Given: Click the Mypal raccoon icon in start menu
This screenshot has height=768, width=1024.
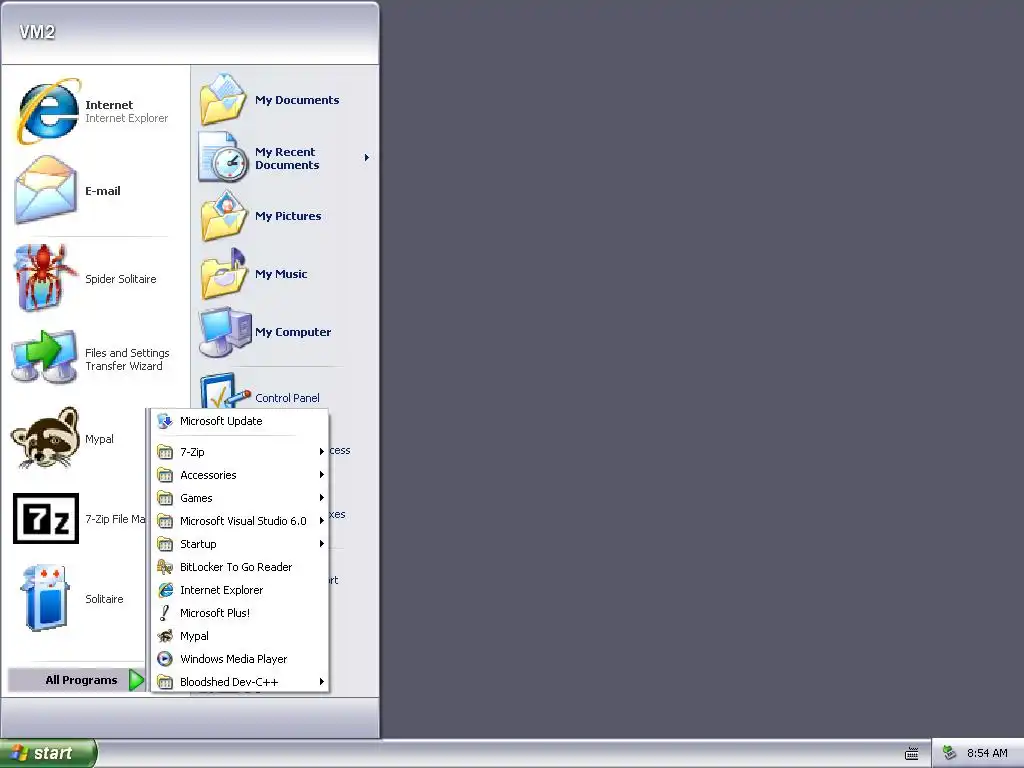Looking at the screenshot, I should point(45,438).
